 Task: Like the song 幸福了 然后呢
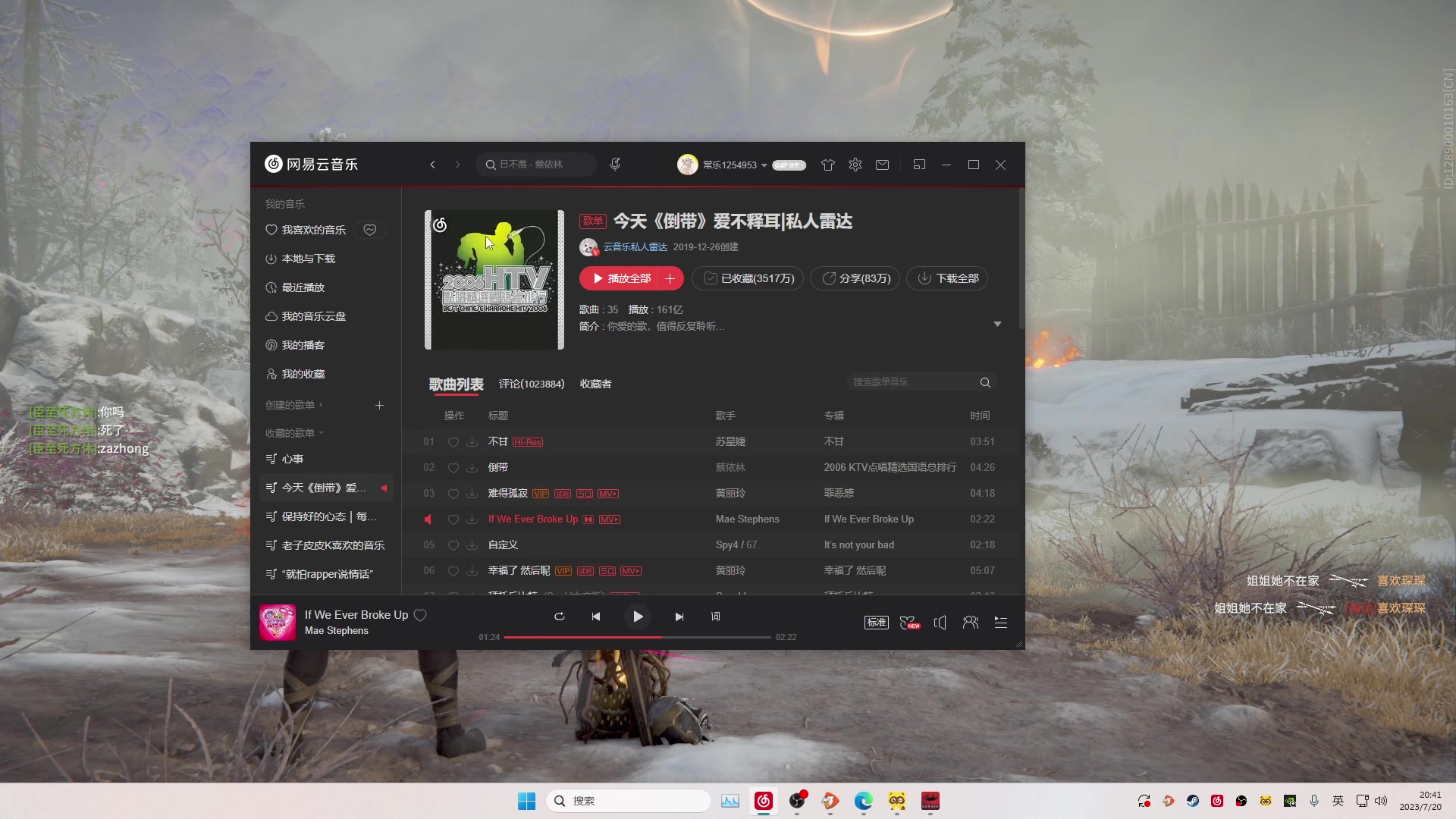pos(453,571)
